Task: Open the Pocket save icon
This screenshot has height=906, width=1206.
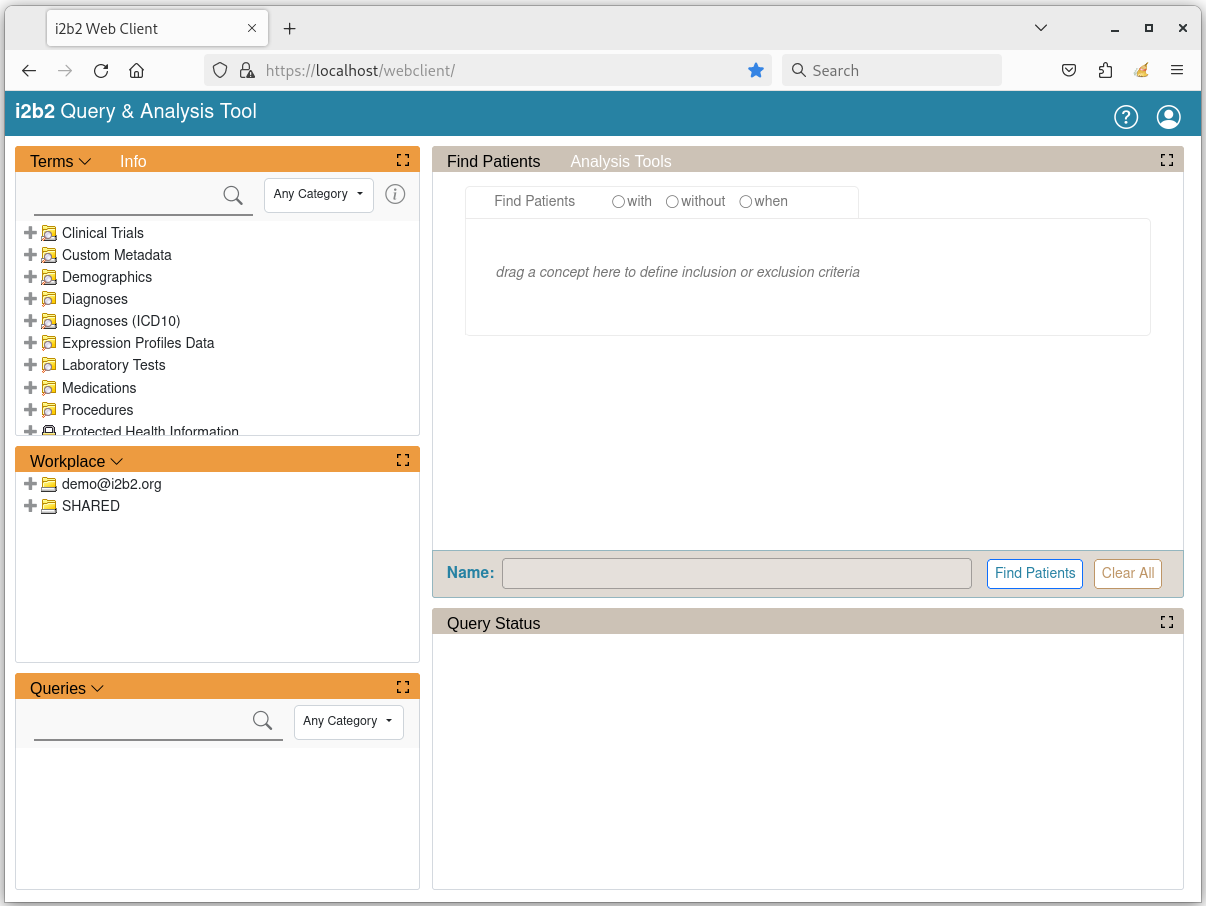Action: pyautogui.click(x=1069, y=70)
